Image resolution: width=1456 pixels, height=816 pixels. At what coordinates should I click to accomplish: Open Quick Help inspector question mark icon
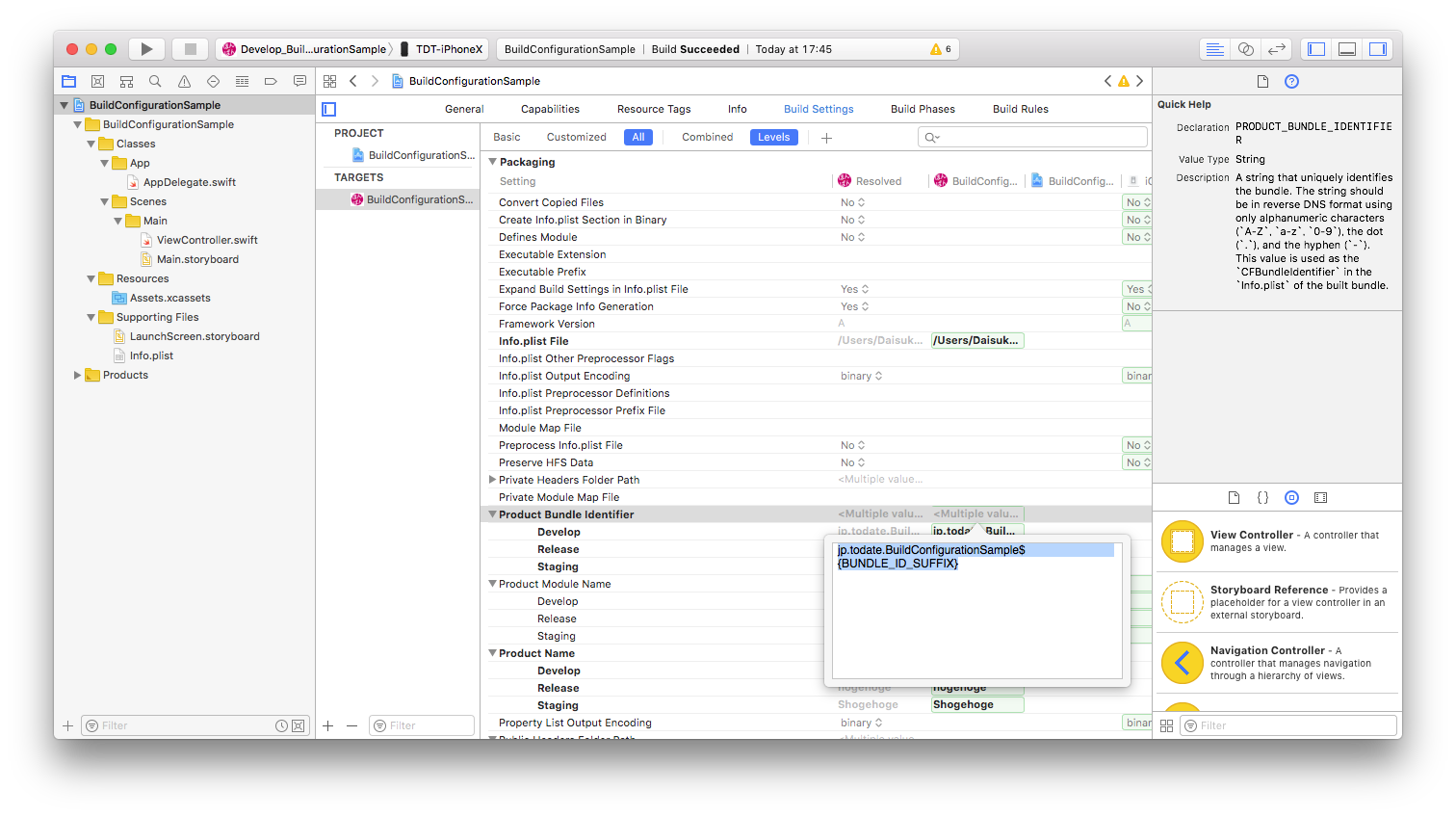1291,81
